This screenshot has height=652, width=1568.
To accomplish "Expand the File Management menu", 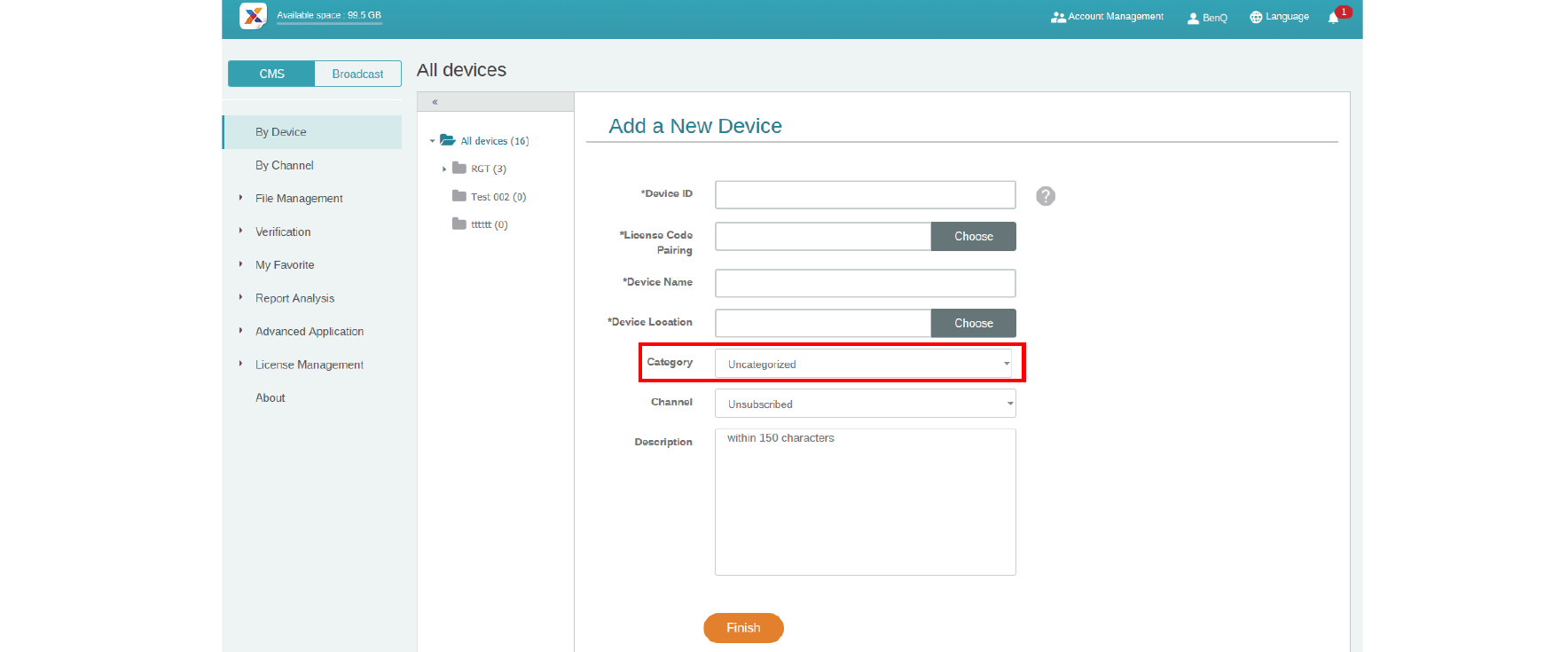I will (299, 199).
